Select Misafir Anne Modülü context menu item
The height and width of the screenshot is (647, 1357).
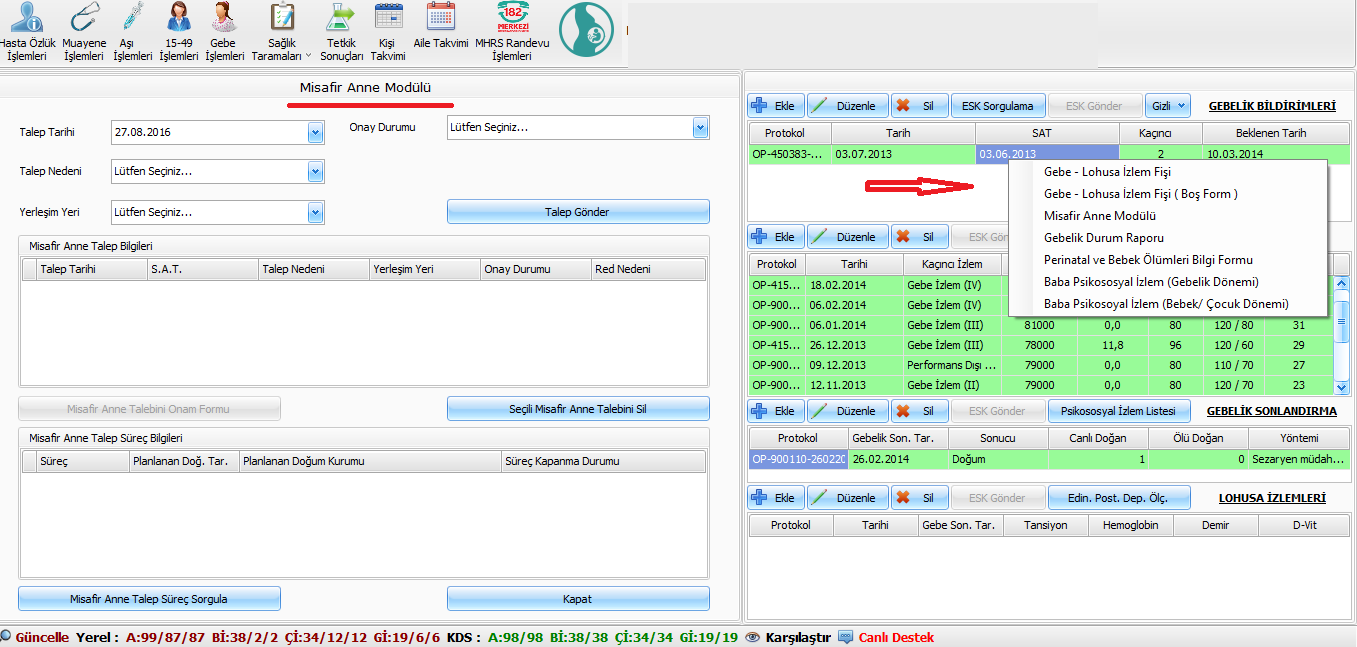1099,216
